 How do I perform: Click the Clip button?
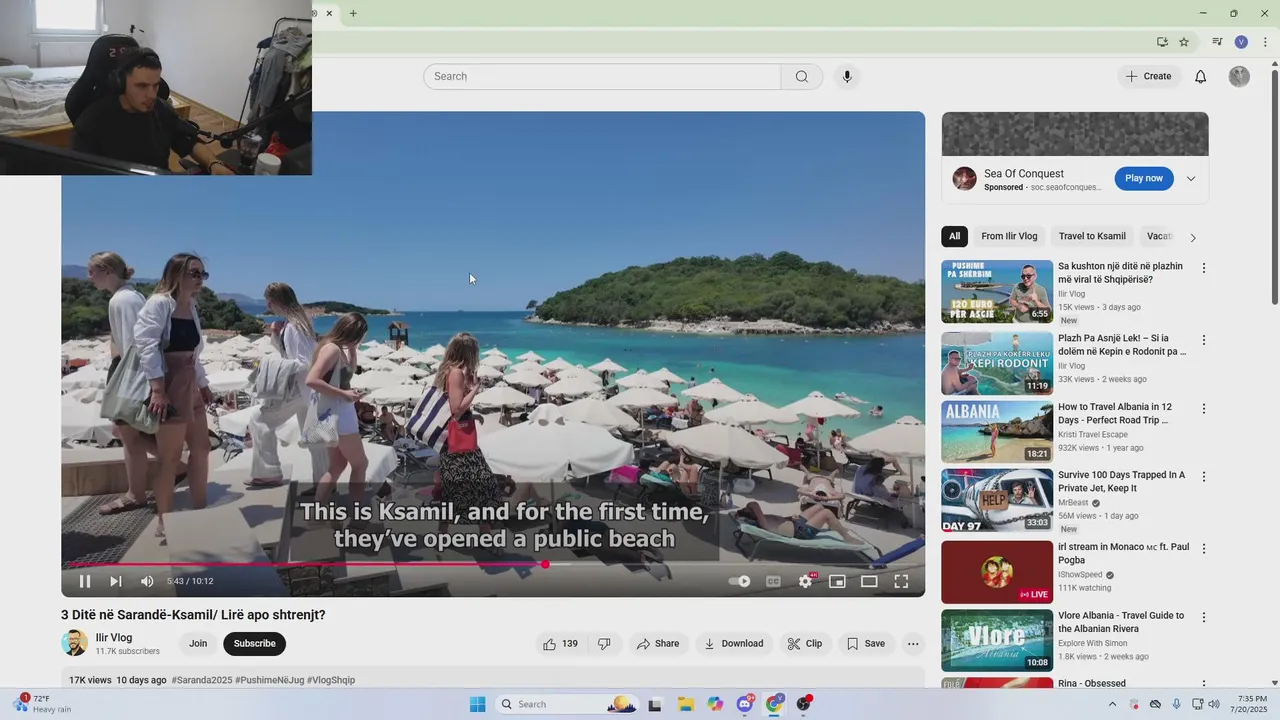[x=804, y=644]
